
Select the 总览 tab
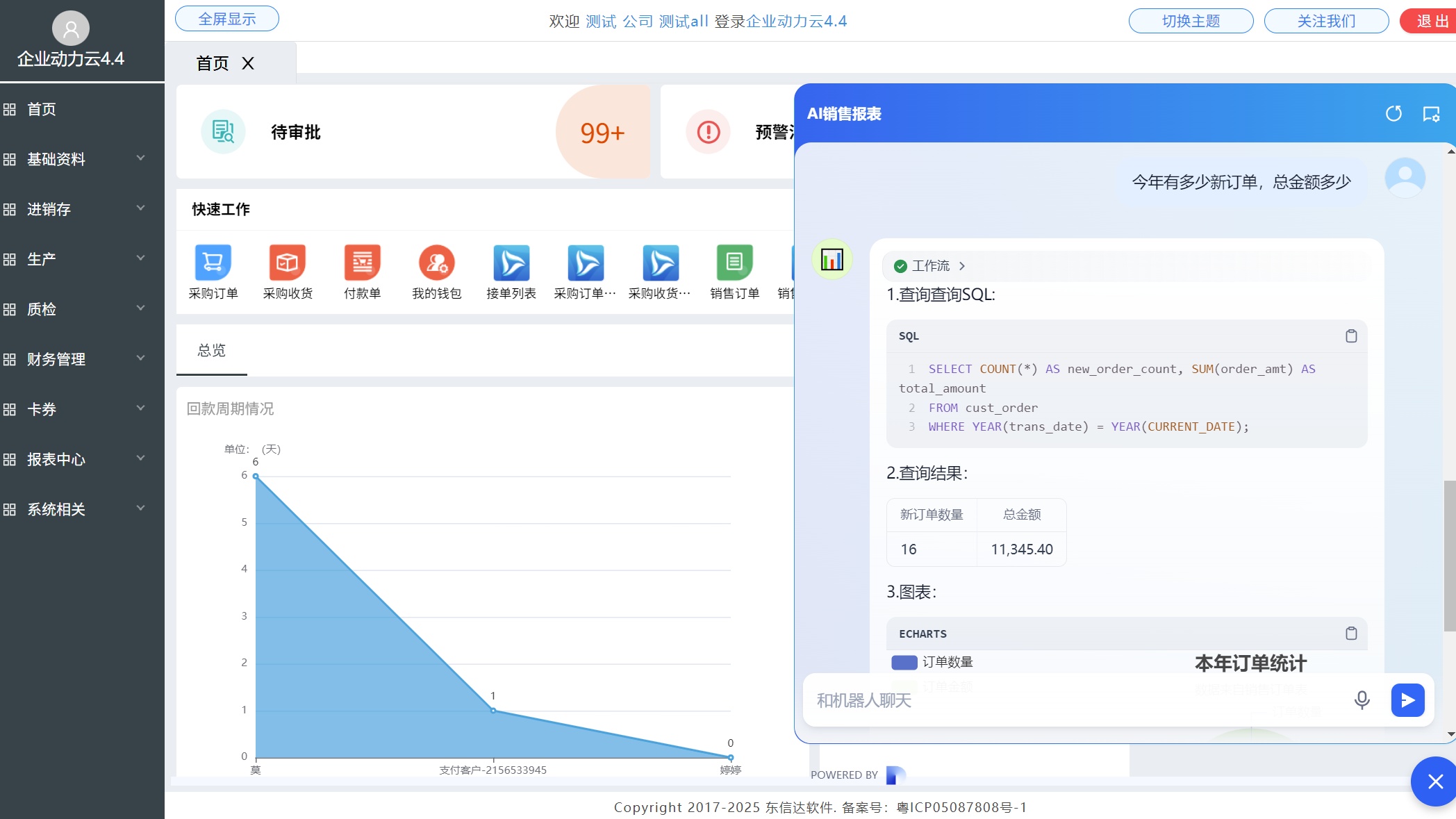tap(211, 350)
